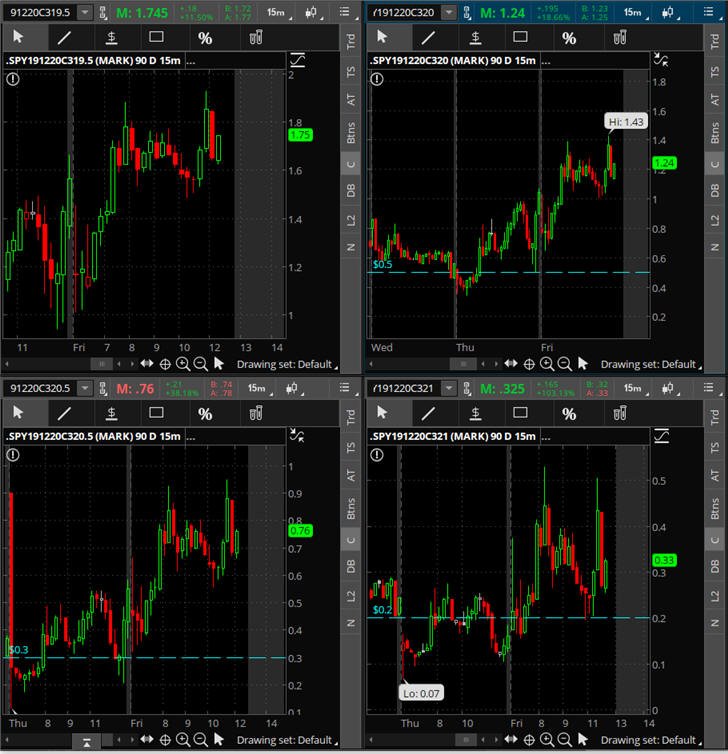Open the L2 side tab on the C320 chart
Image resolution: width=728 pixels, height=754 pixels.
click(x=715, y=220)
